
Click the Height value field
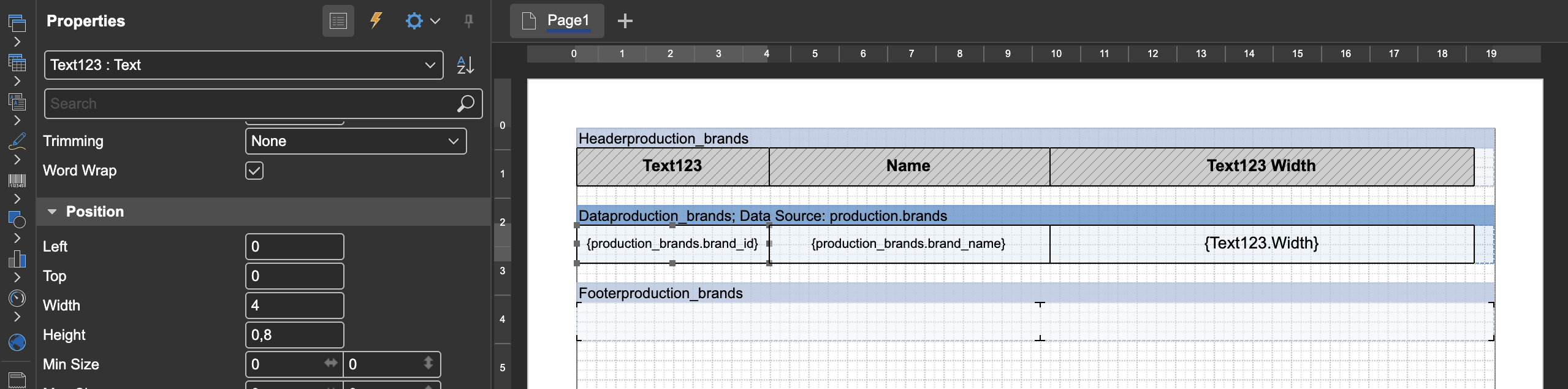click(295, 335)
